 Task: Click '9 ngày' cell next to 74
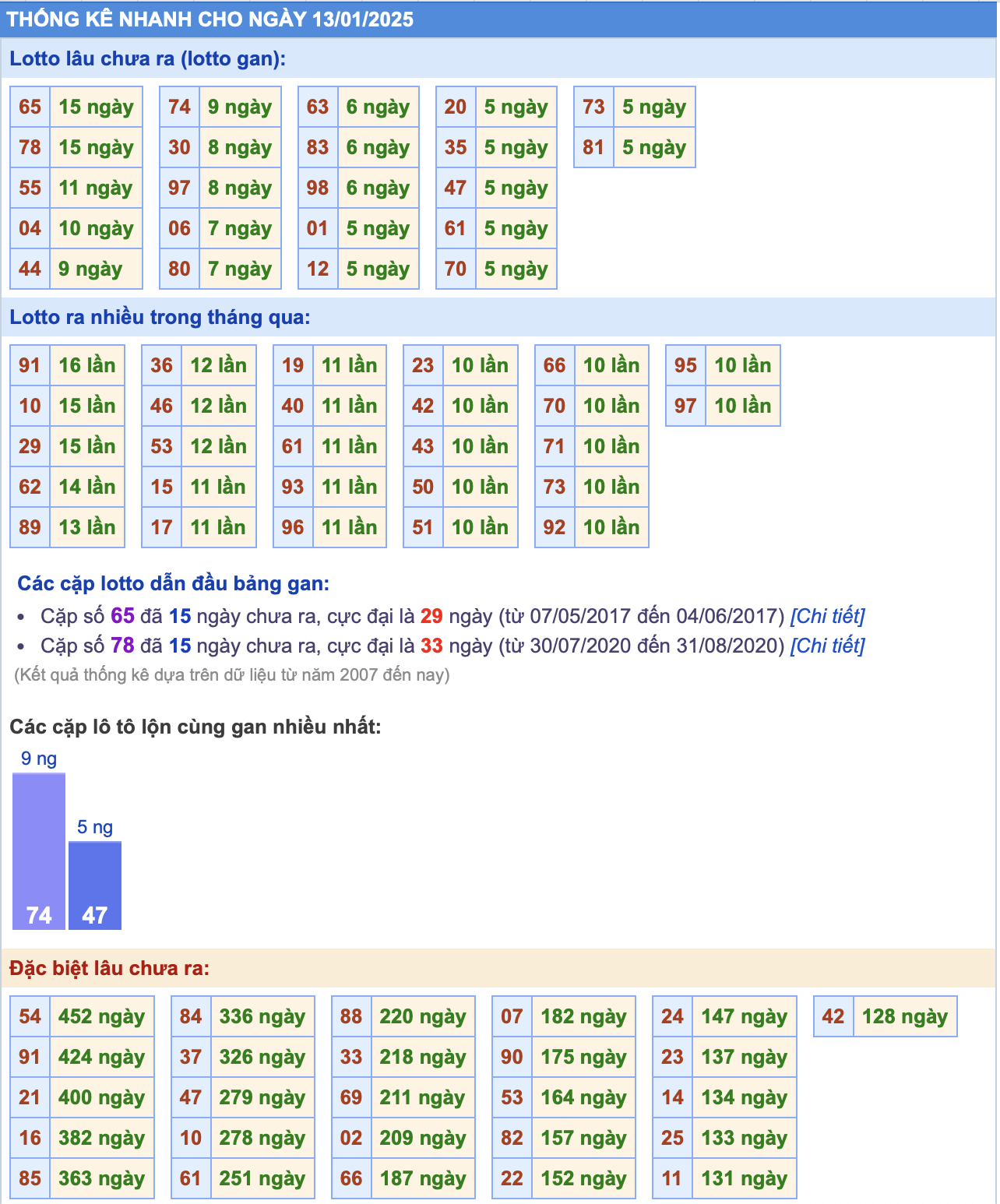click(240, 107)
